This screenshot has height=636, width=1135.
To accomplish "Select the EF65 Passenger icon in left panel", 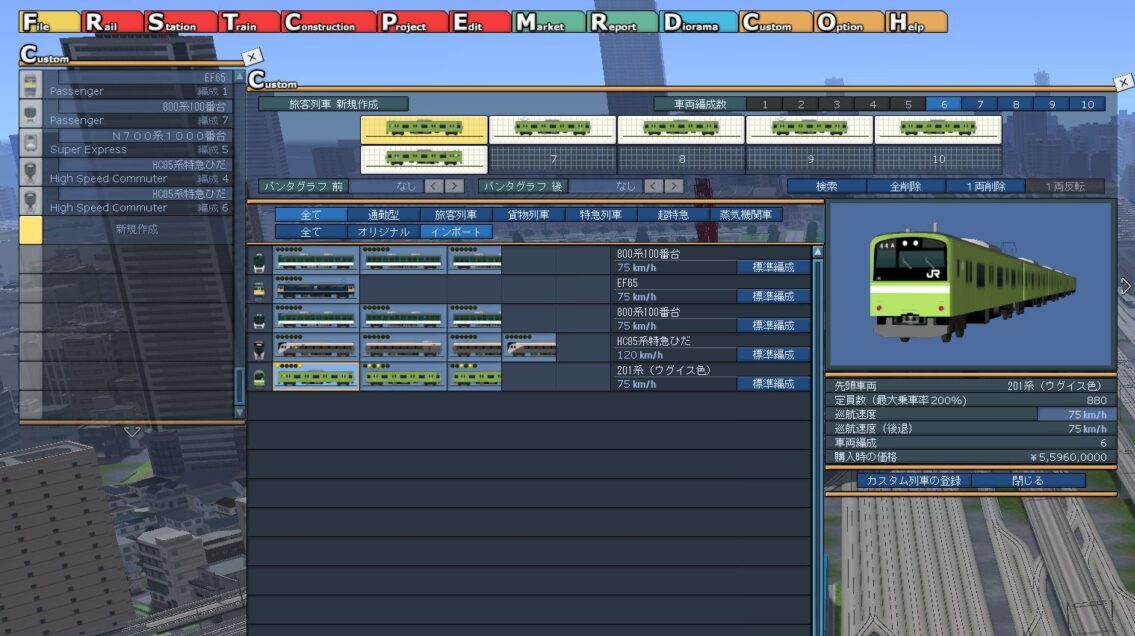I will 31,85.
